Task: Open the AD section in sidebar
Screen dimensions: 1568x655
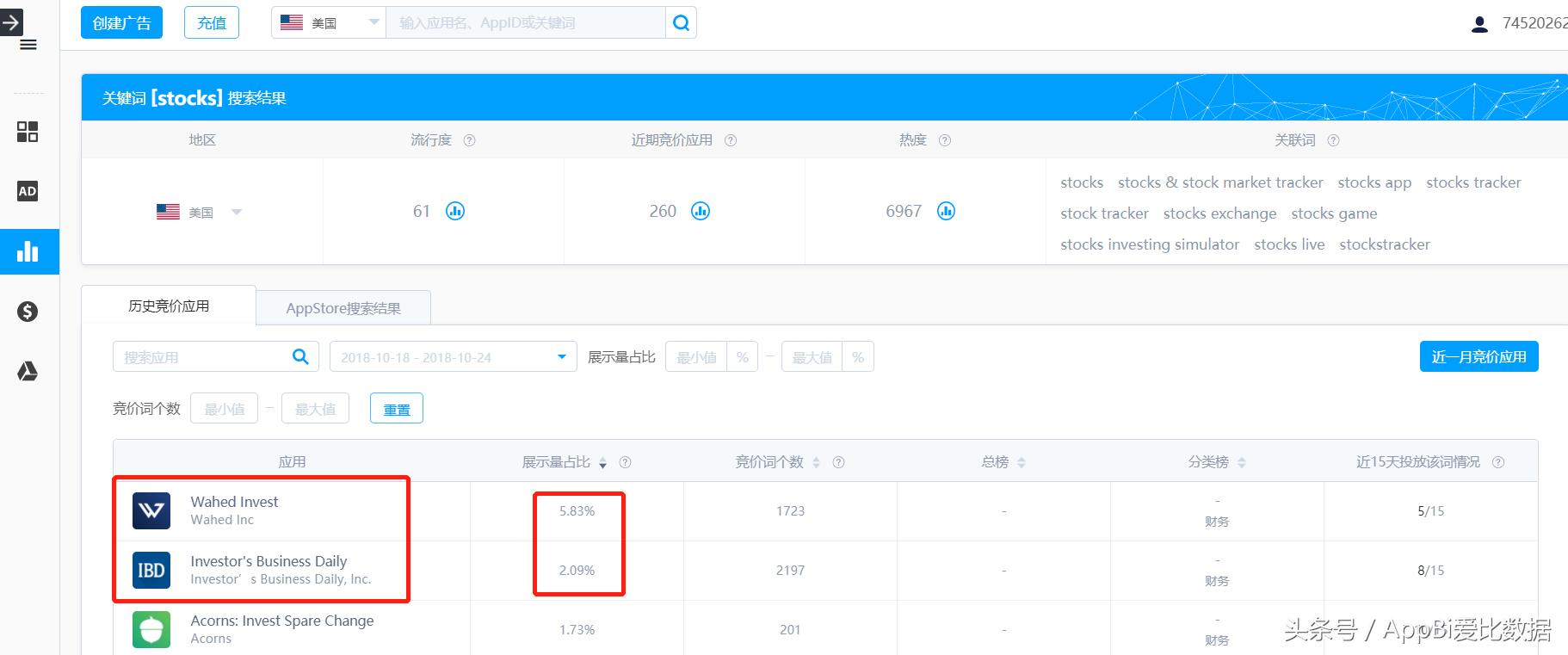Action: [28, 191]
